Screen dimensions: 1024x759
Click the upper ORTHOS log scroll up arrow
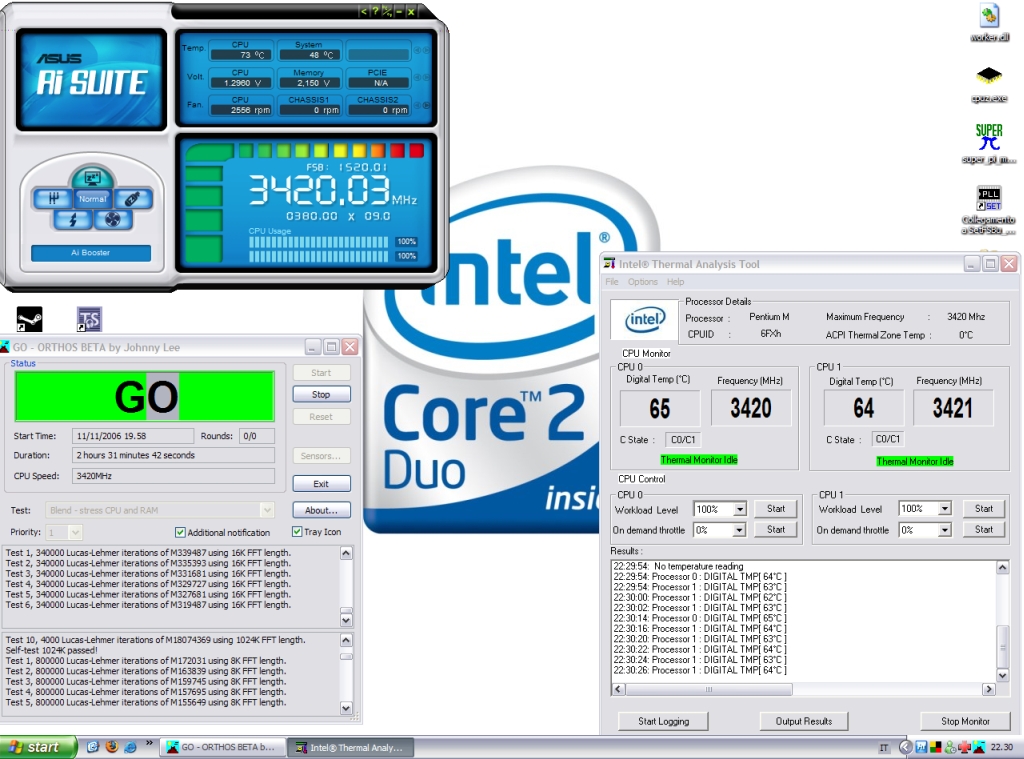click(x=346, y=553)
